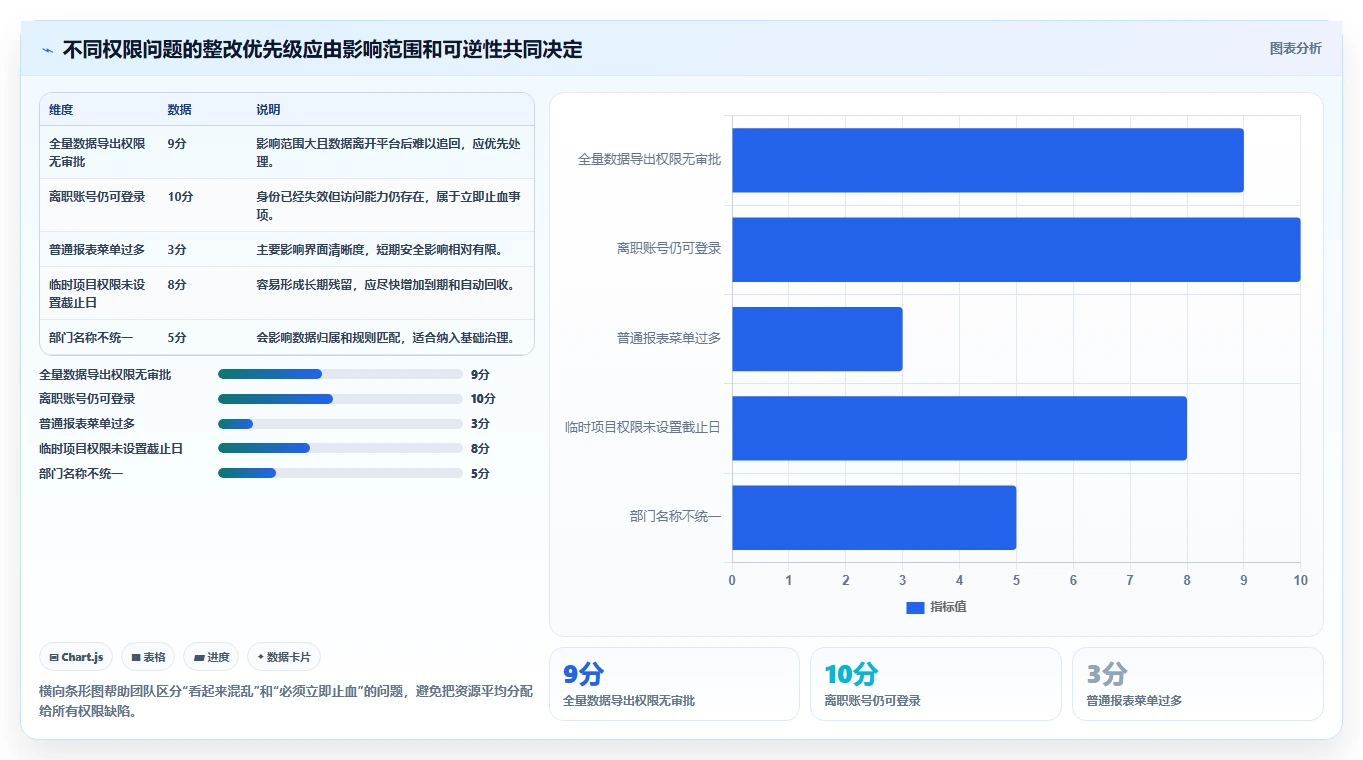Select the 数据卡片 tag chip
1363x760 pixels.
coord(284,657)
